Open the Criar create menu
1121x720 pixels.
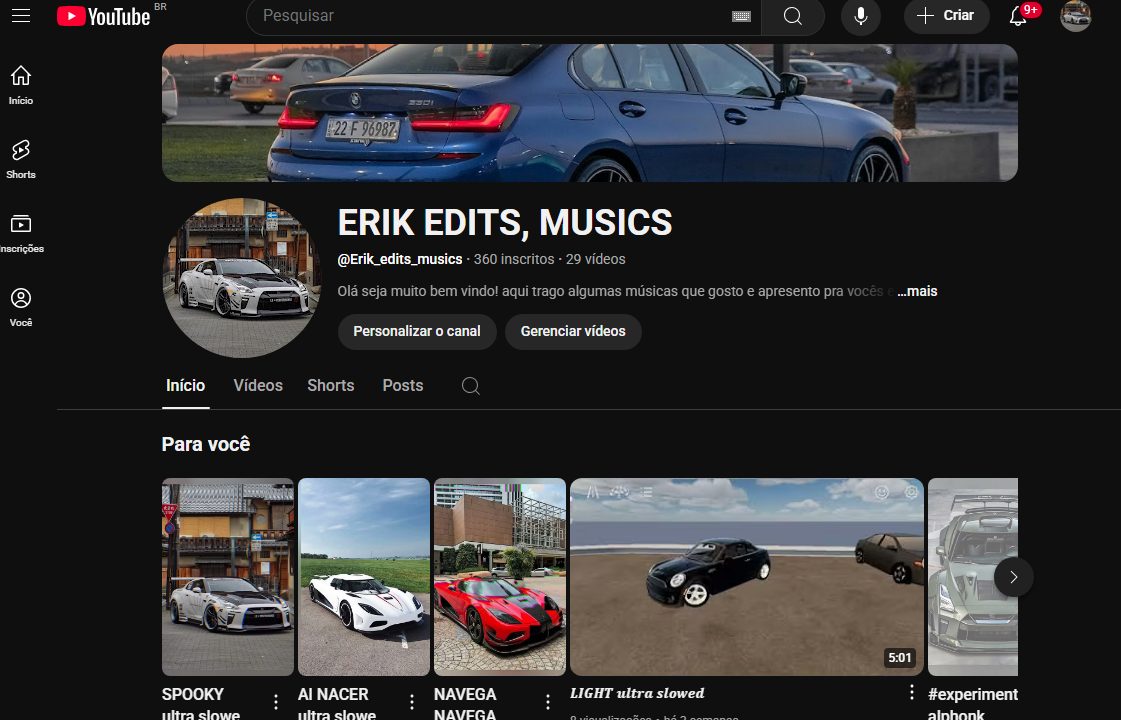click(x=947, y=16)
